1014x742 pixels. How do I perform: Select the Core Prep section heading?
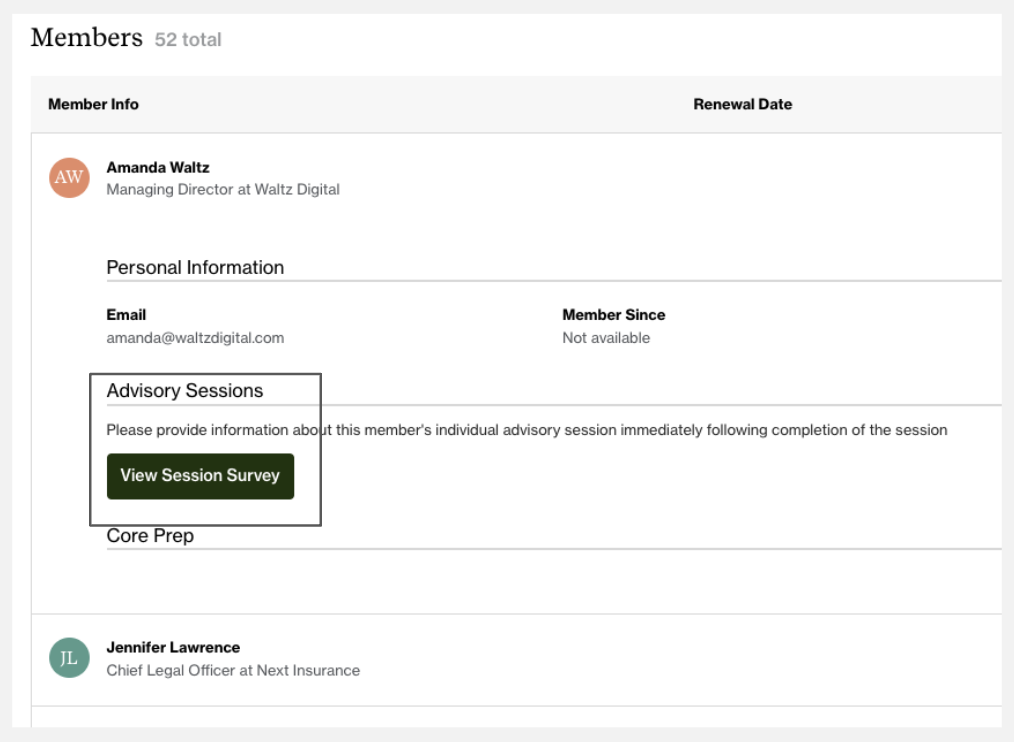click(150, 536)
